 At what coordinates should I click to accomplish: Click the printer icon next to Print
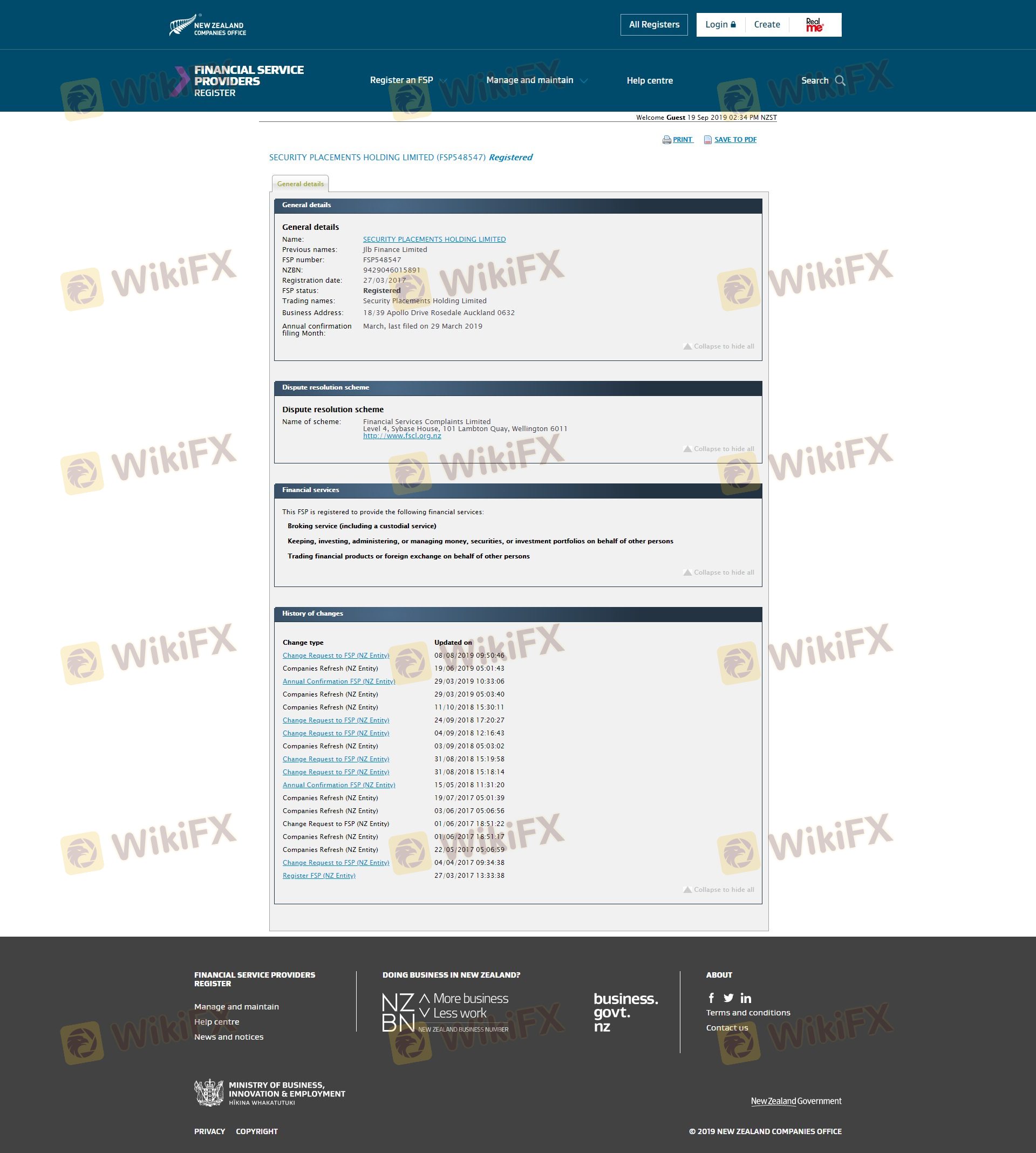tap(666, 140)
